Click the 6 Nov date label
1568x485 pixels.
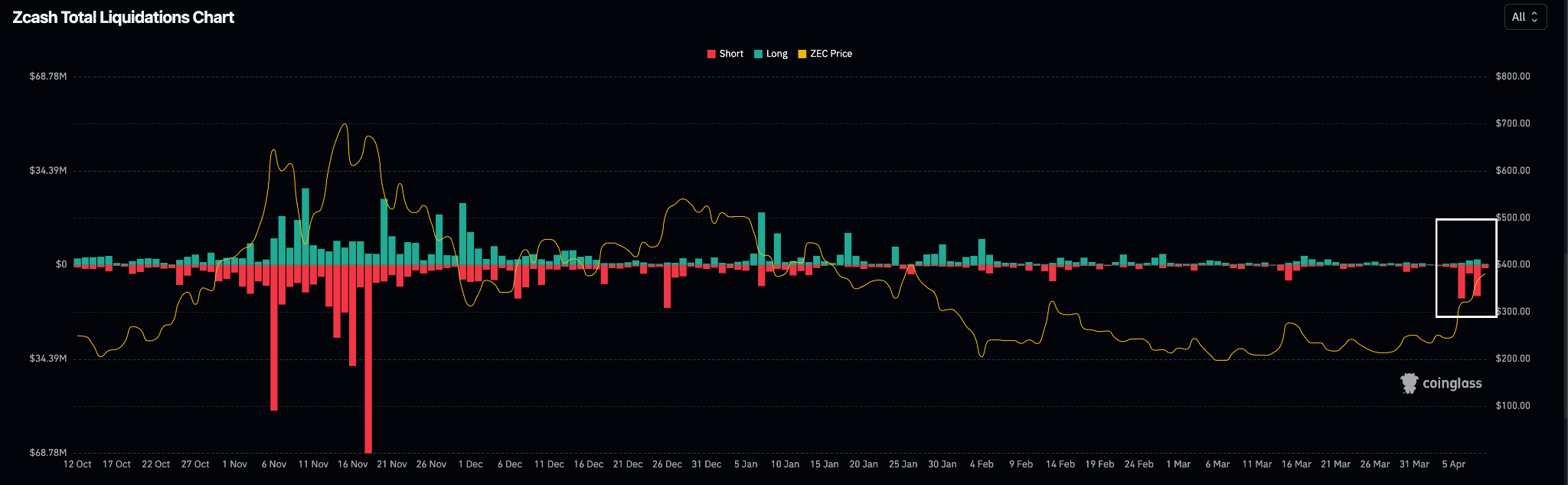(x=274, y=464)
